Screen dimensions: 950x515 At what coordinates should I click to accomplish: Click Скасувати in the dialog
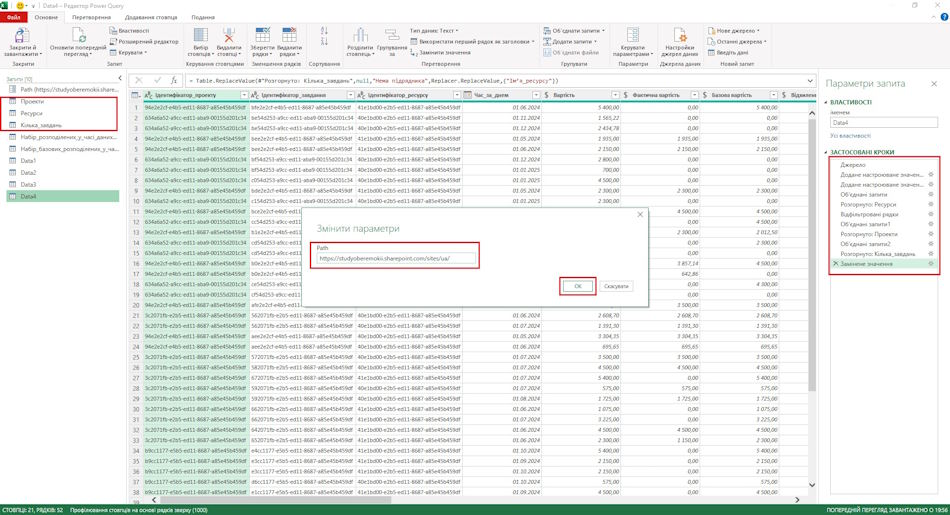click(x=616, y=286)
